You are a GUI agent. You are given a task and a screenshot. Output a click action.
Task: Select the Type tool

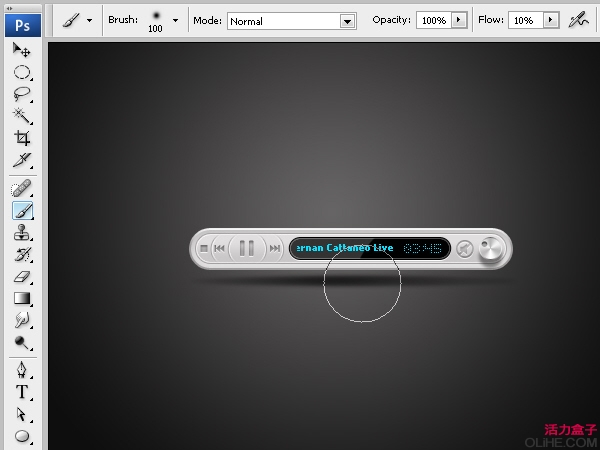click(22, 392)
